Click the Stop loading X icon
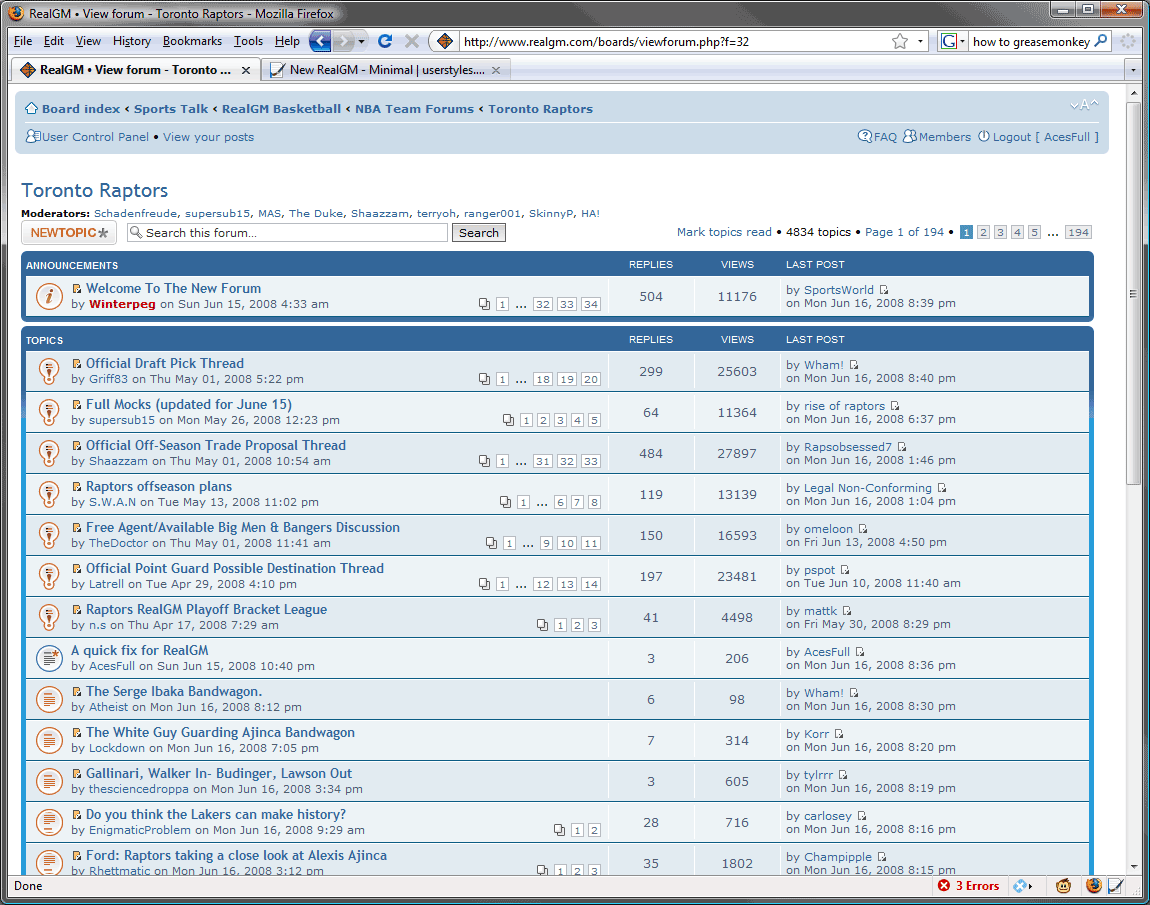The height and width of the screenshot is (905, 1150). point(411,41)
